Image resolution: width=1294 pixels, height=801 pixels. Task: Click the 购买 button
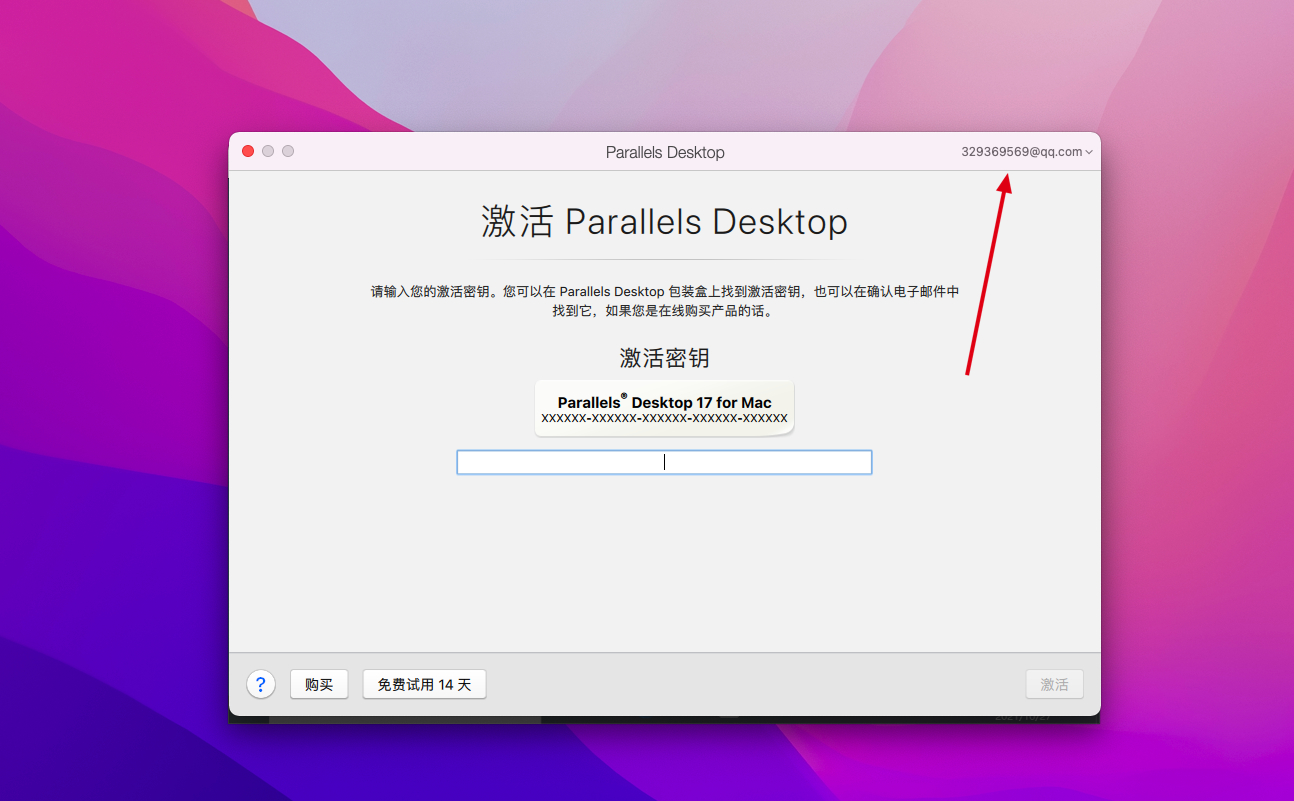coord(319,684)
